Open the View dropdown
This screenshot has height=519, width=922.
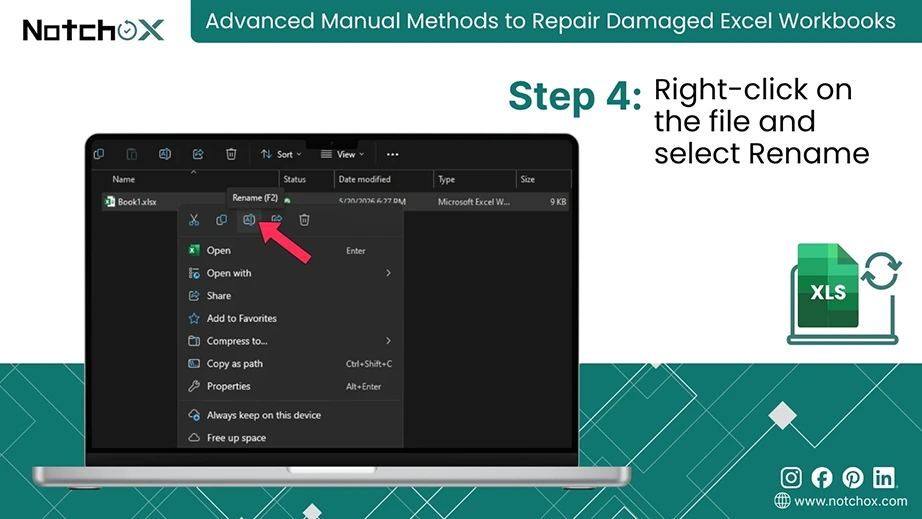[342, 154]
